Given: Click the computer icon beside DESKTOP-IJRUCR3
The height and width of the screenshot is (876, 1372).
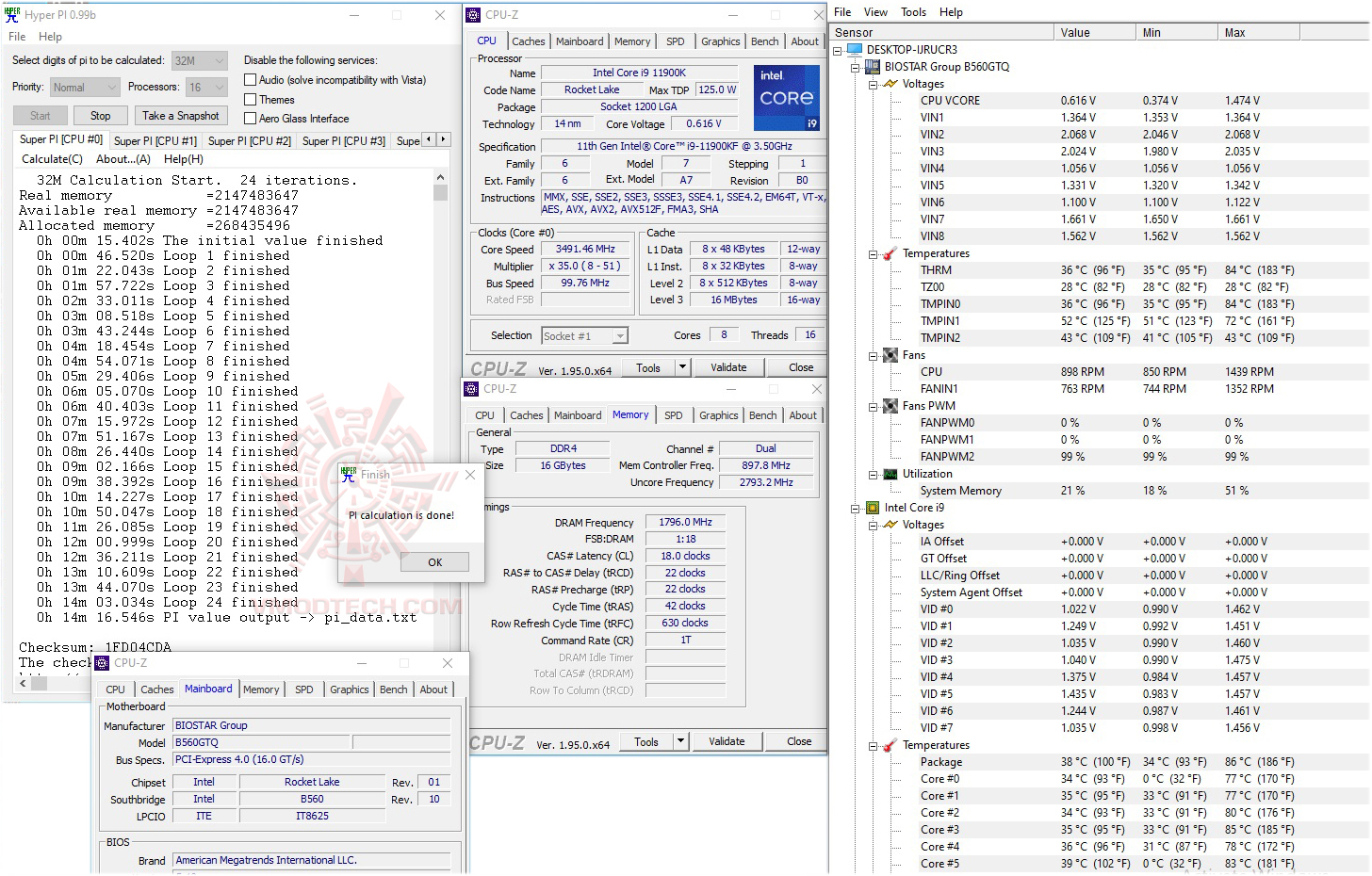Looking at the screenshot, I should (856, 50).
